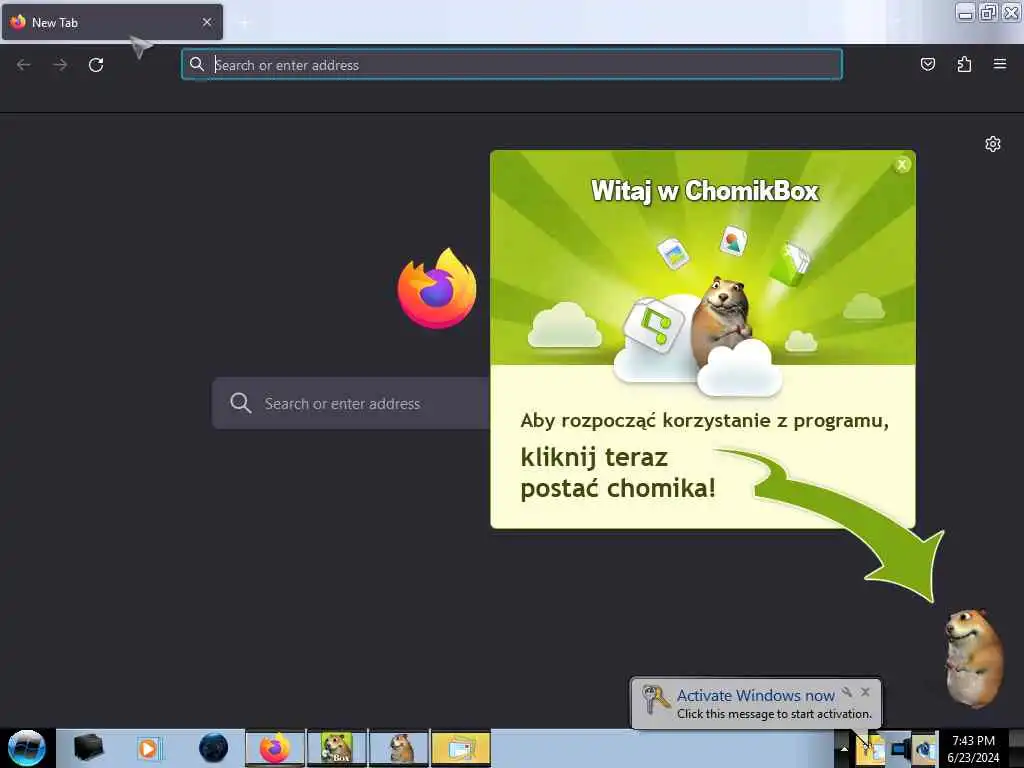Open the dark globe taskbar icon
The height and width of the screenshot is (768, 1024).
[214, 748]
